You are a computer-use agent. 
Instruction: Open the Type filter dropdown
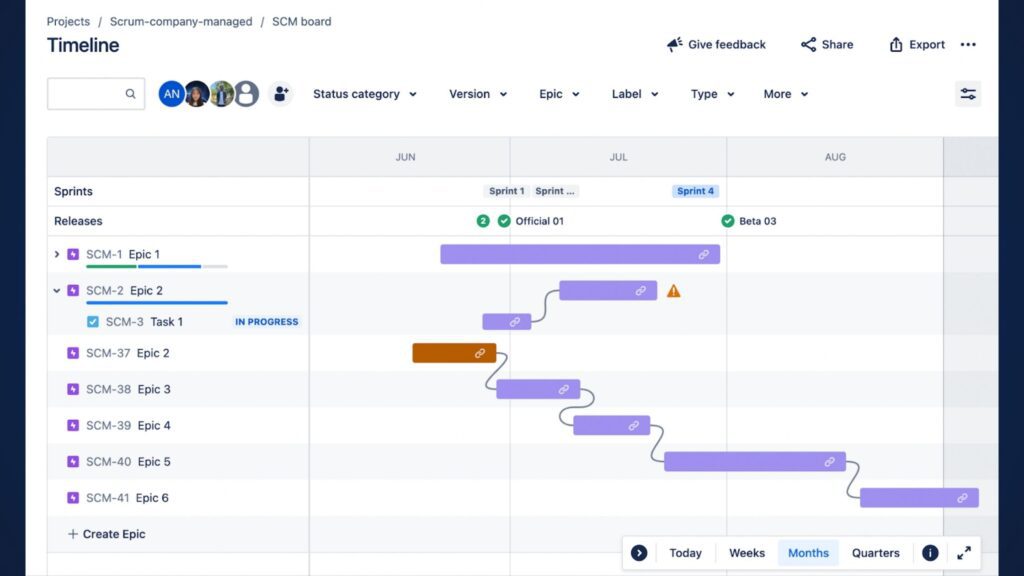click(x=712, y=94)
